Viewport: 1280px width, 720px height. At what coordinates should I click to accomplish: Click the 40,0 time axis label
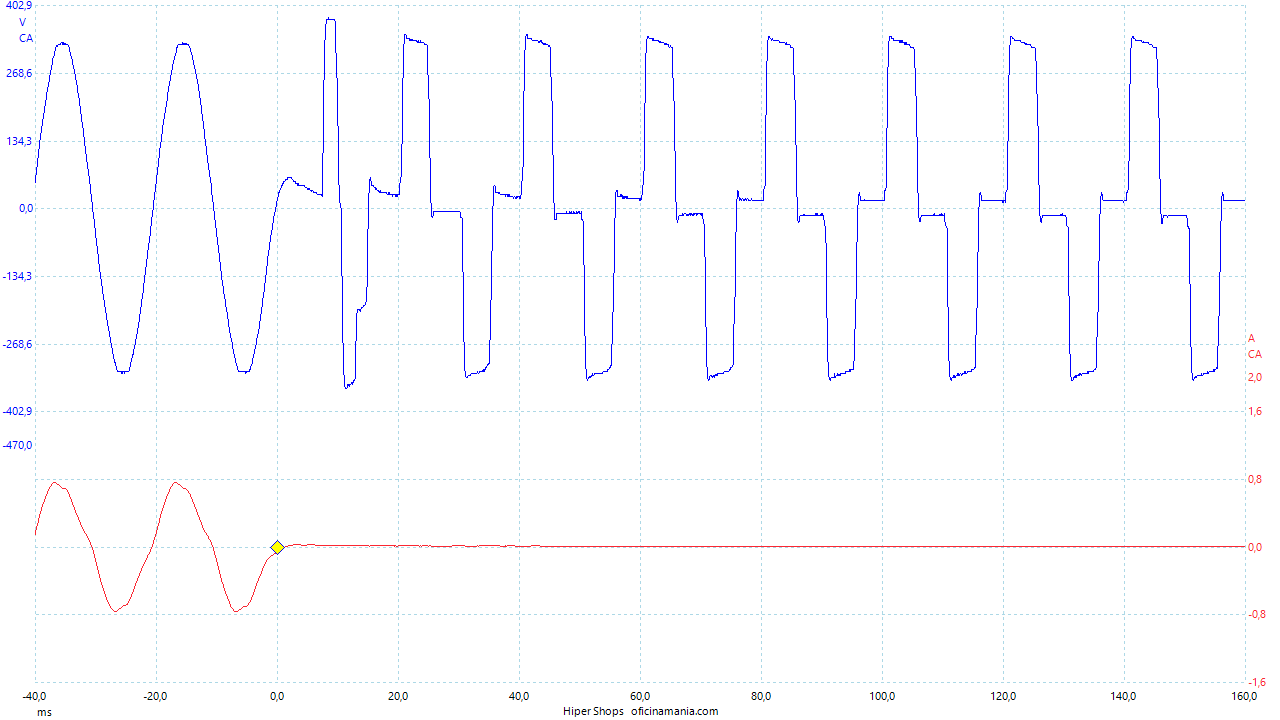(x=519, y=697)
